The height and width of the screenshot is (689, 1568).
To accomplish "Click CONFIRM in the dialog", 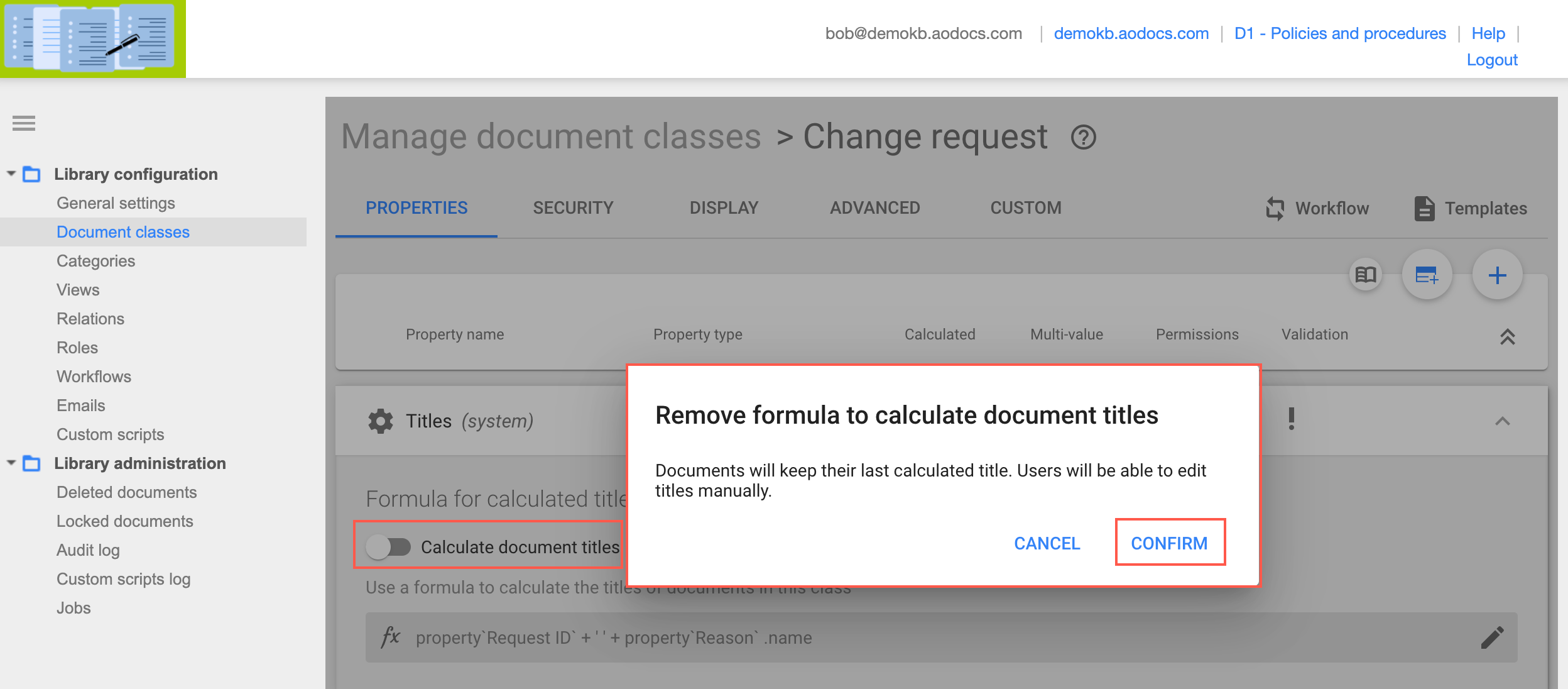I will (x=1170, y=543).
